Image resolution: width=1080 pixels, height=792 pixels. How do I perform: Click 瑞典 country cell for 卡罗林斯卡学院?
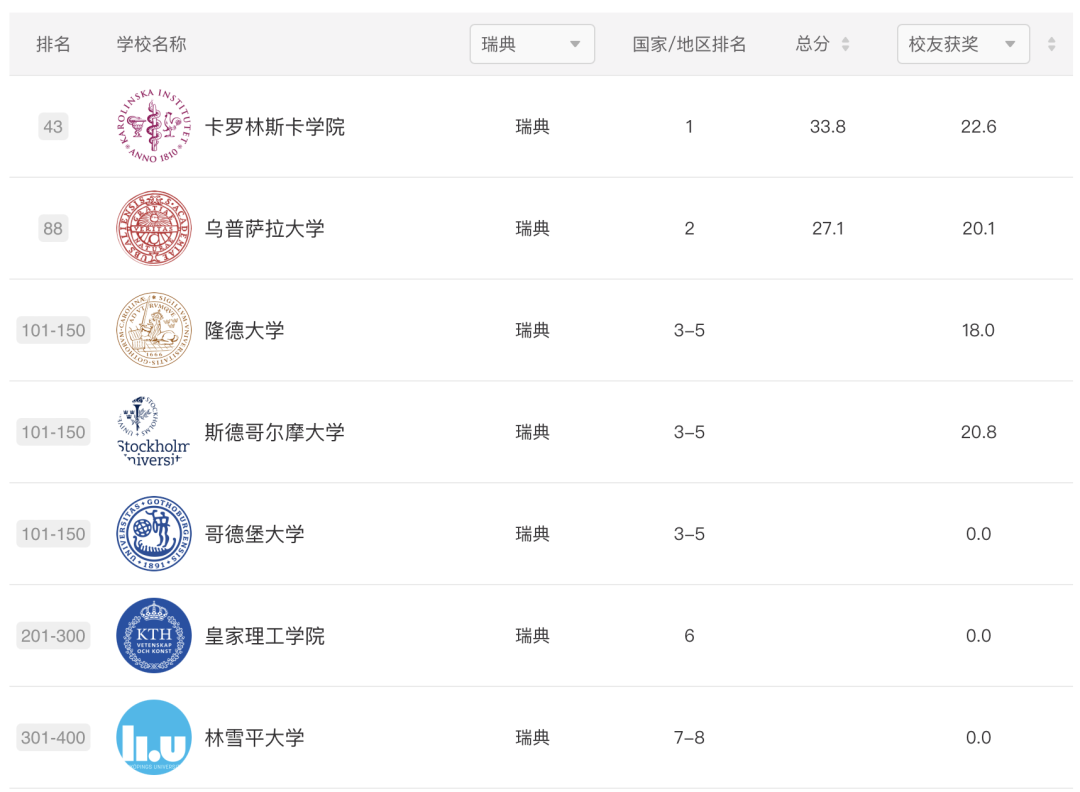tap(532, 127)
